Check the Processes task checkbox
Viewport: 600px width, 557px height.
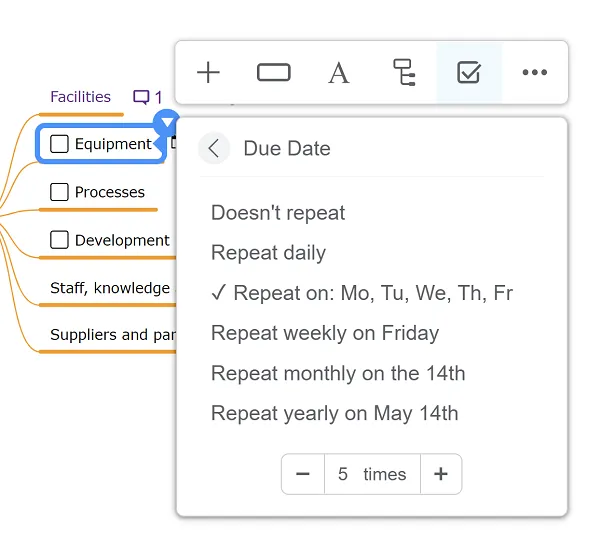coord(59,192)
